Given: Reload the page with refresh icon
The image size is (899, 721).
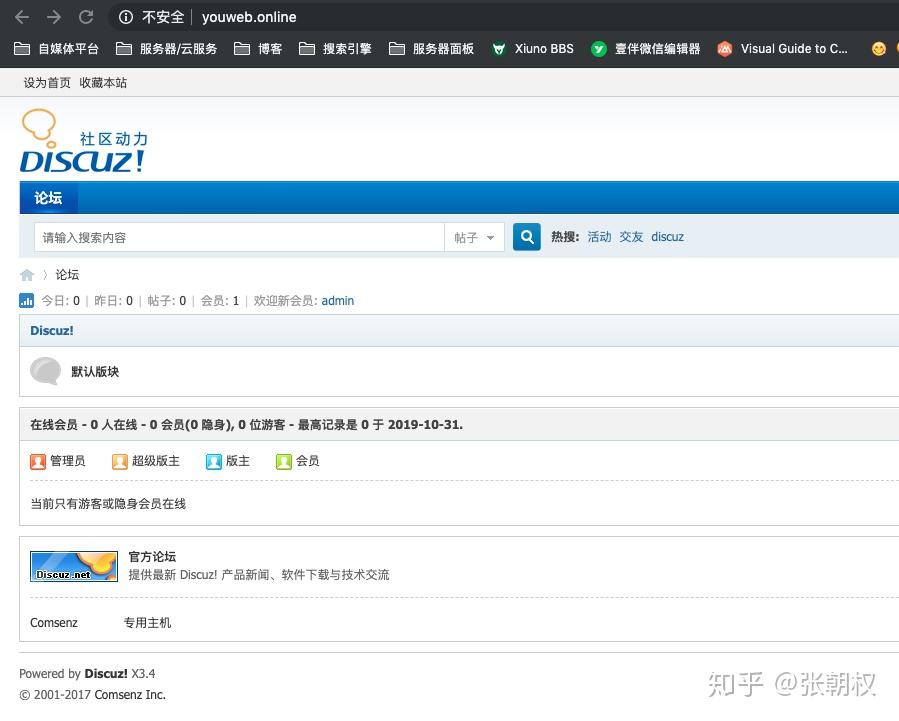Looking at the screenshot, I should 86,17.
